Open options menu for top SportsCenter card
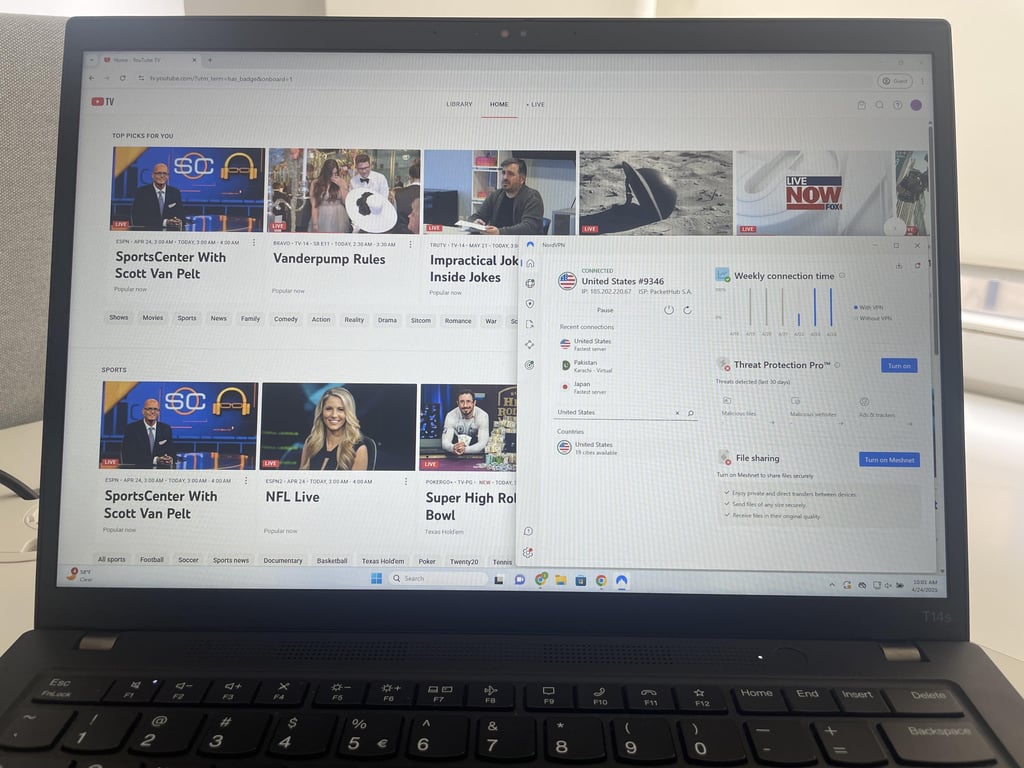 pyautogui.click(x=254, y=242)
